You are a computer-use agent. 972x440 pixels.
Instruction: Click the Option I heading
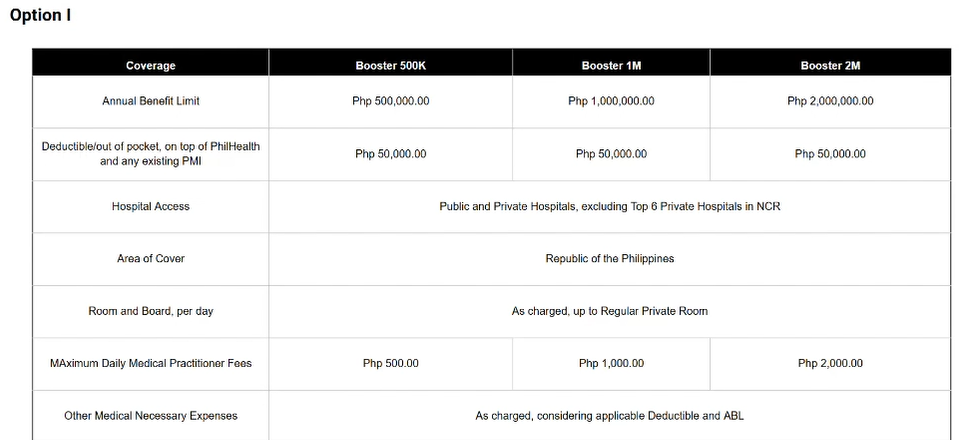(40, 15)
